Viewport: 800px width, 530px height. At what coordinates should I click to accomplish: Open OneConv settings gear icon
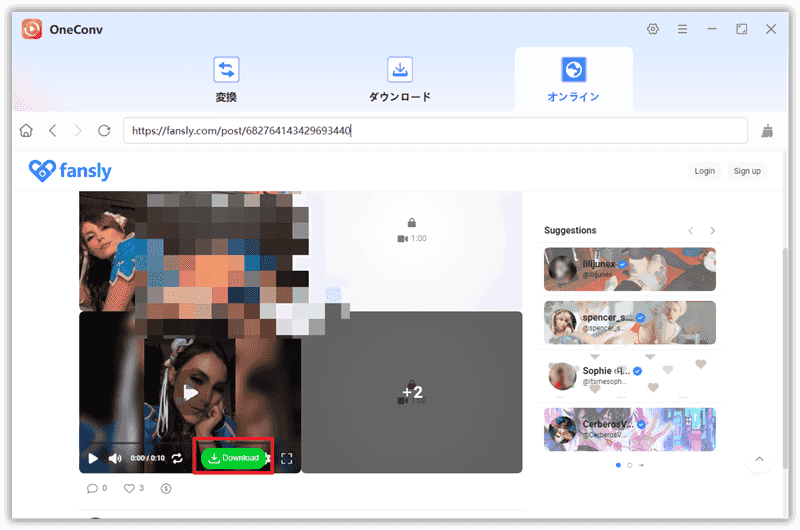click(653, 29)
